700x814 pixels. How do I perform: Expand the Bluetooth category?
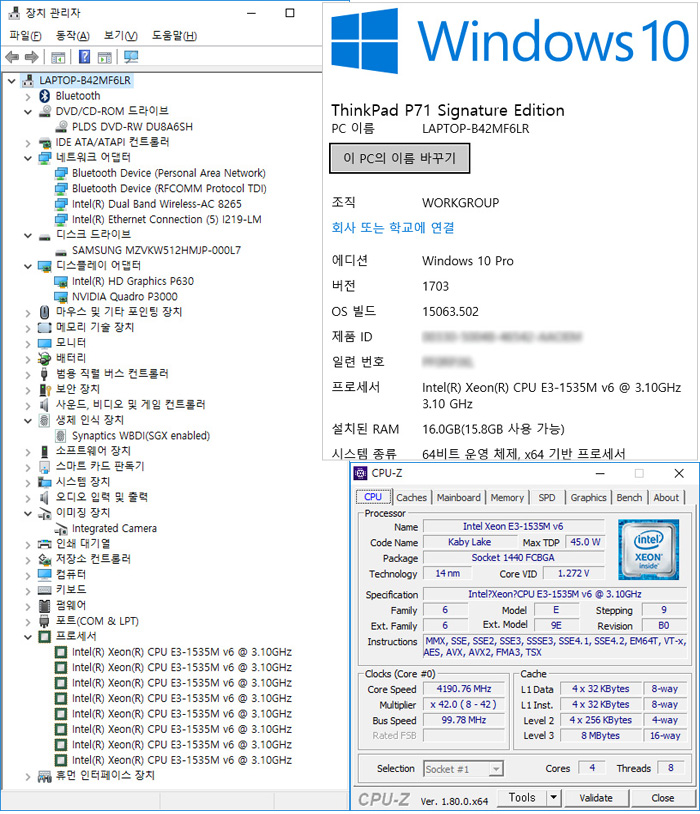28,97
